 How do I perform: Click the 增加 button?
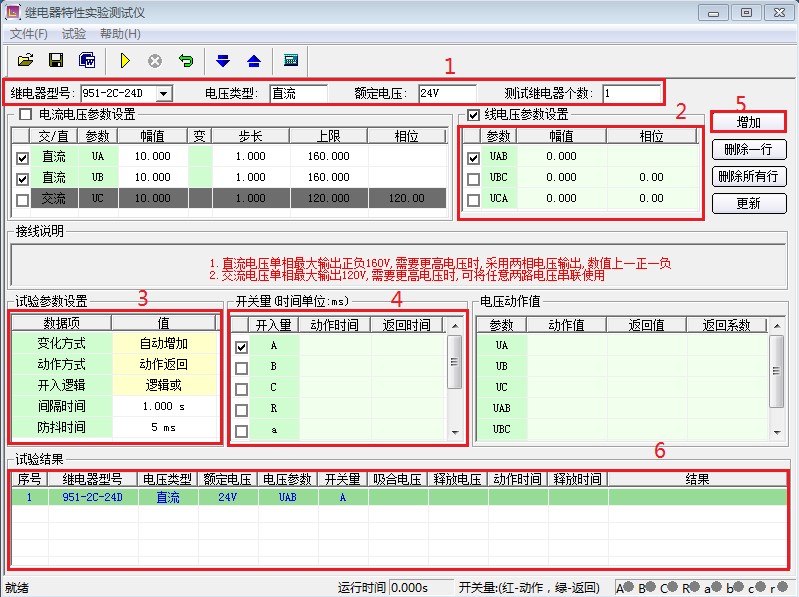748,122
